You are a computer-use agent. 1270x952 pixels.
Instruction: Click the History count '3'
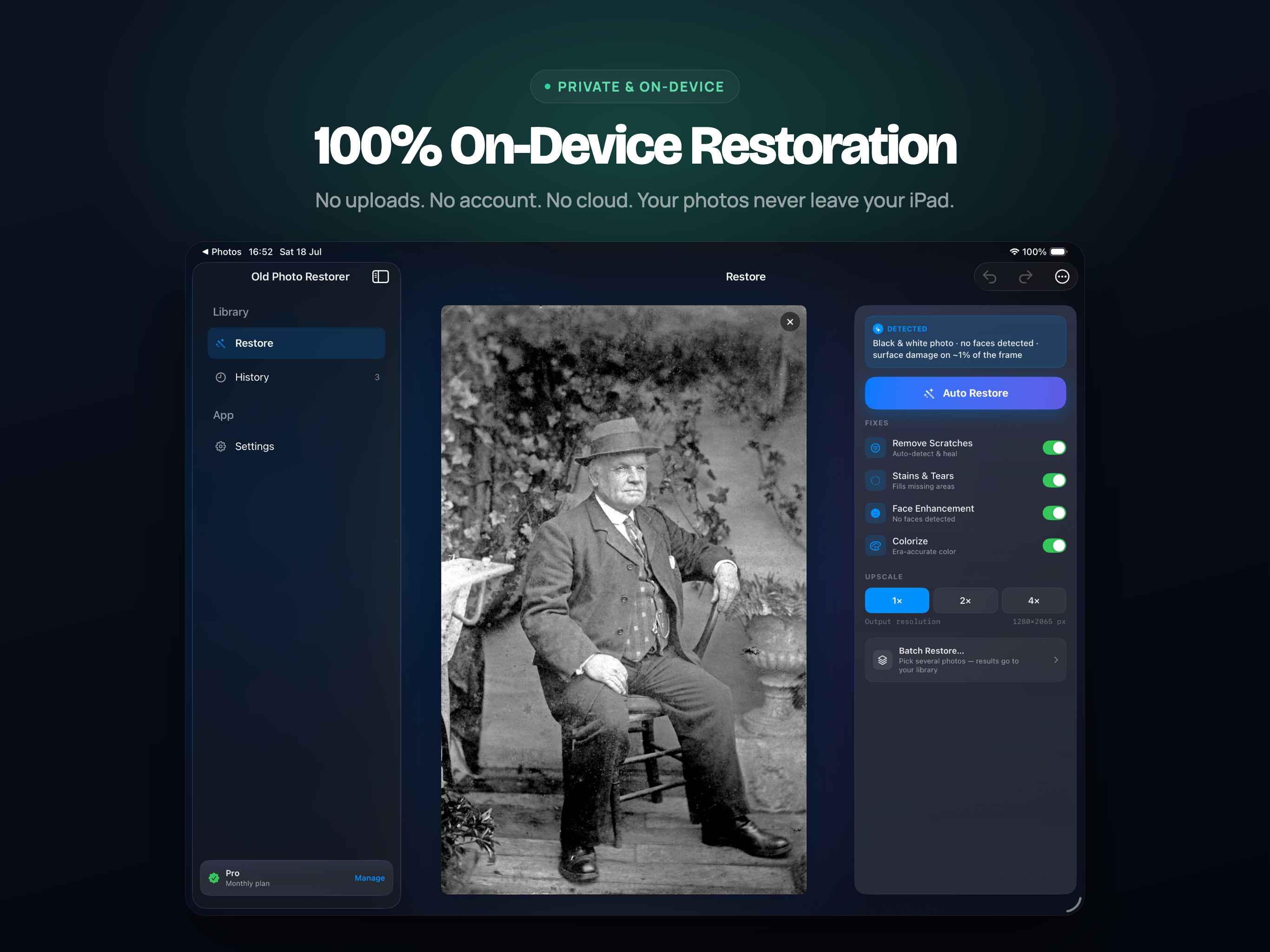377,377
